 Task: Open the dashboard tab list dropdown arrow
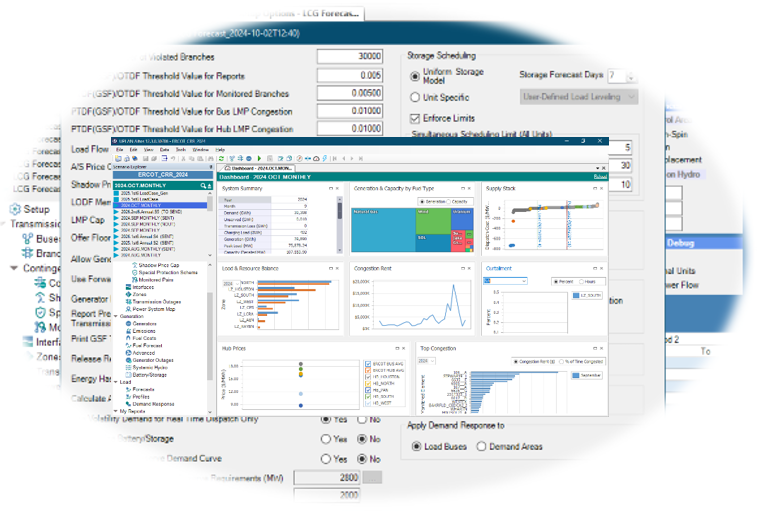click(x=598, y=168)
